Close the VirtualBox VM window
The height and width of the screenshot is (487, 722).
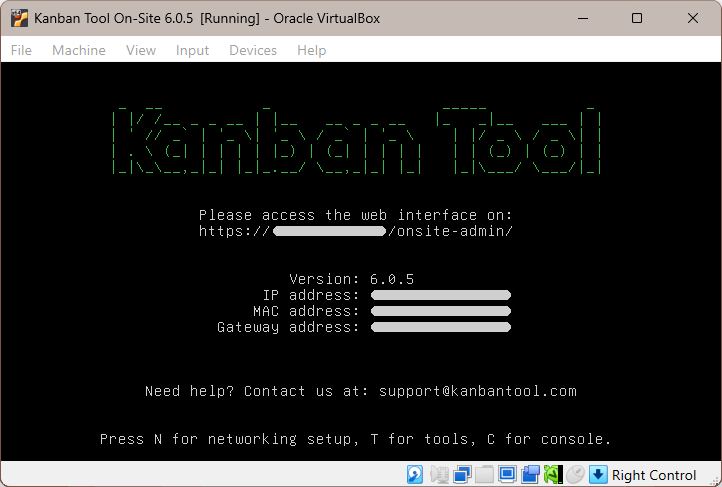[x=693, y=18]
